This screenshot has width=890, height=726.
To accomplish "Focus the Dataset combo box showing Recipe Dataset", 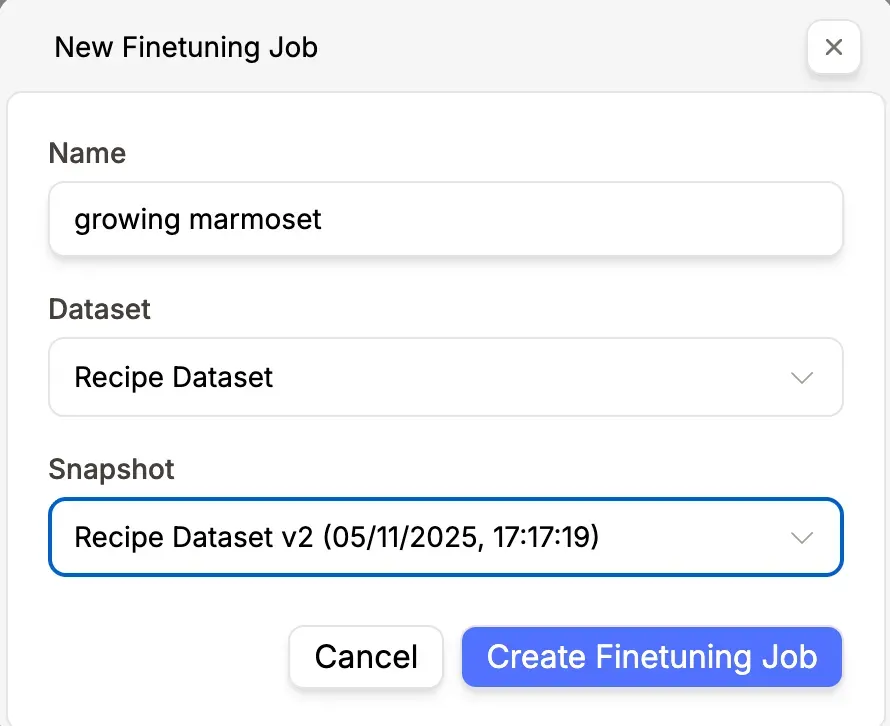I will tap(445, 377).
